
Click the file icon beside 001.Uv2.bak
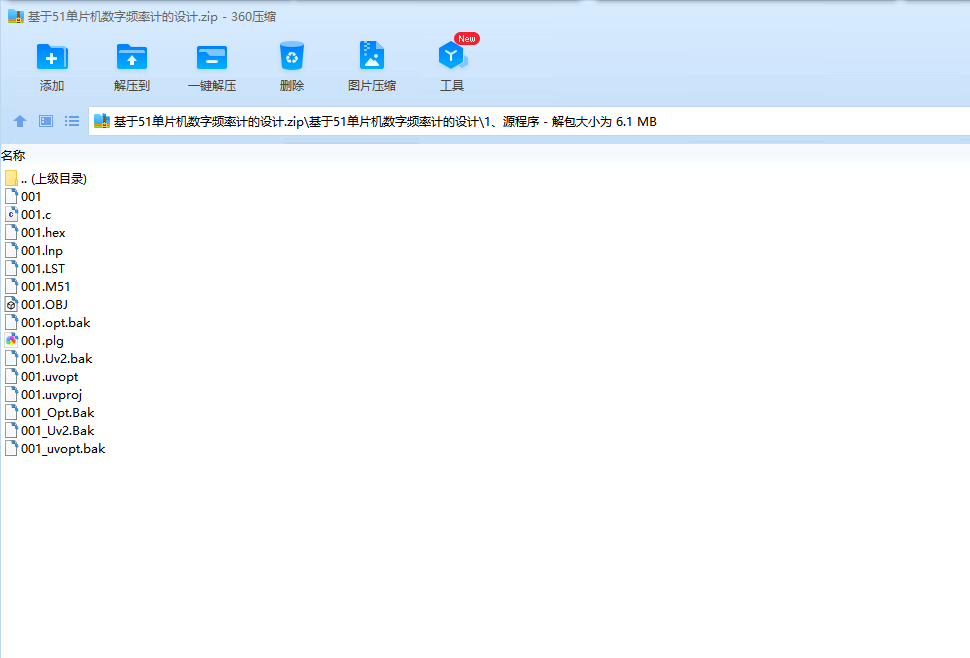[11, 358]
